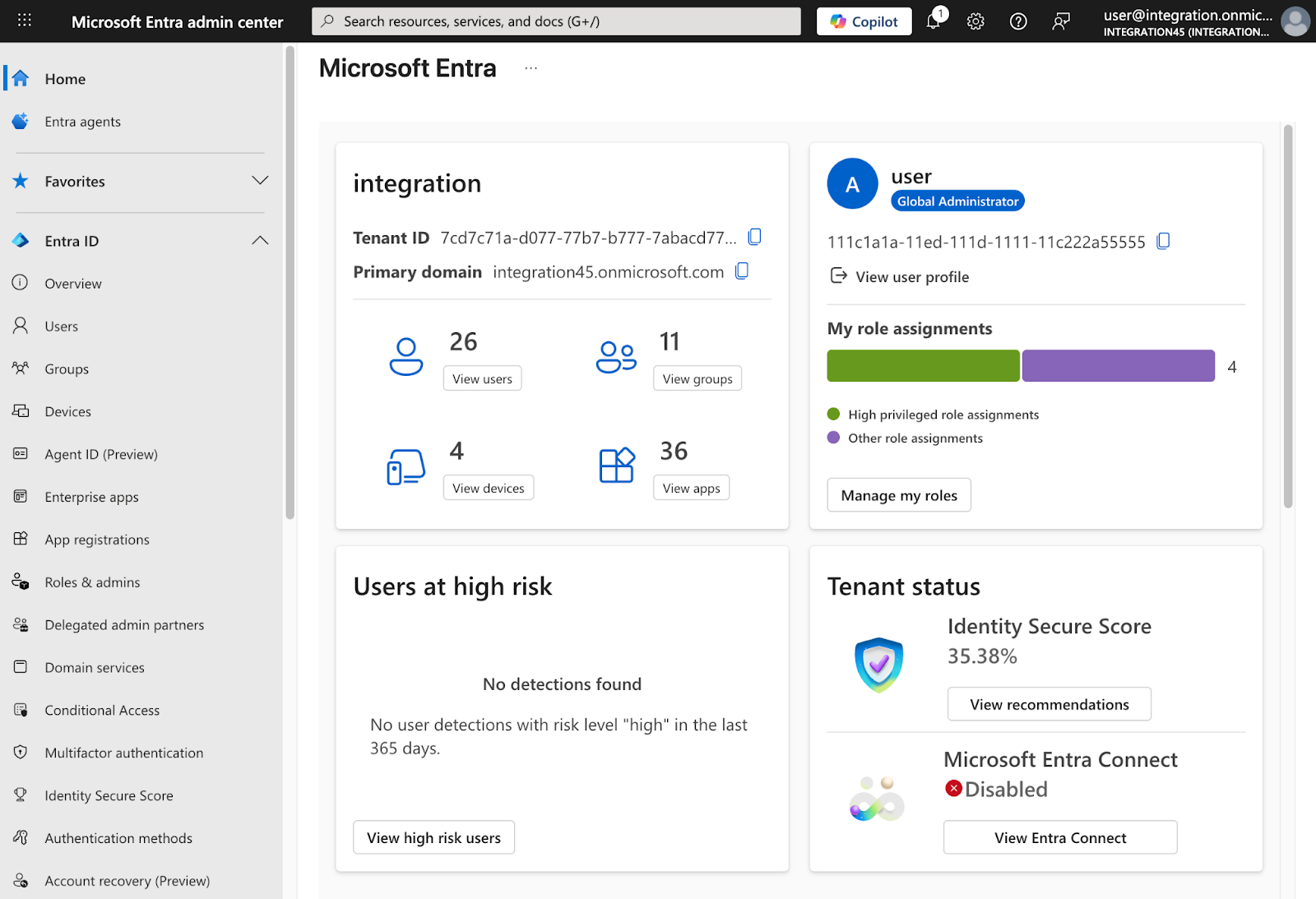
Task: Copy the primary domain name
Action: (x=742, y=271)
